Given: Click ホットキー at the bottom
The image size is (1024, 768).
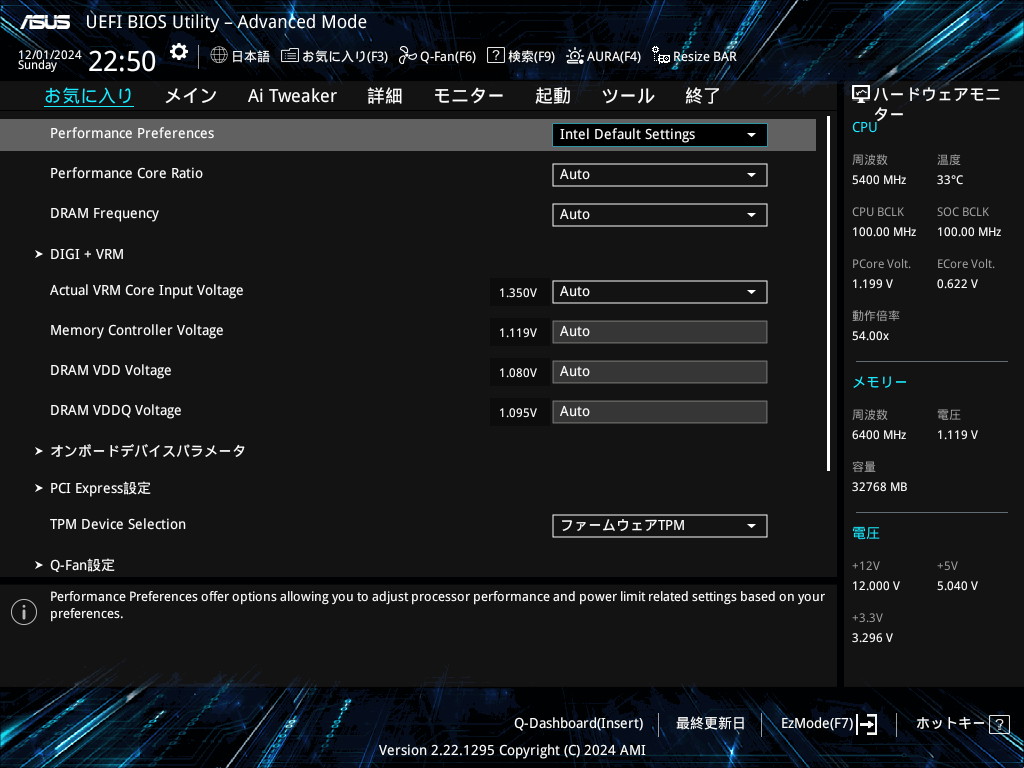Looking at the screenshot, I should [x=951, y=724].
